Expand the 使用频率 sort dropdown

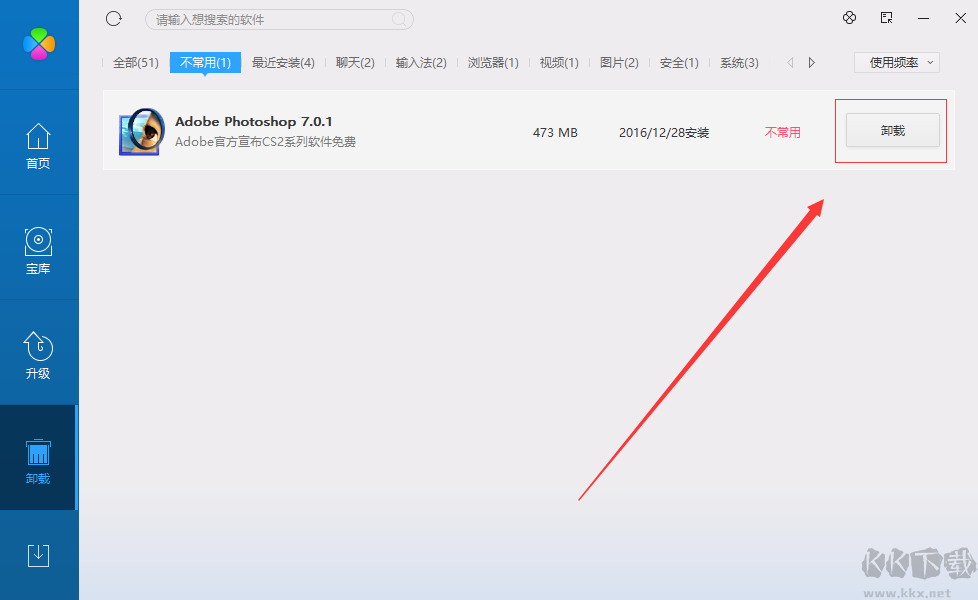pos(896,62)
